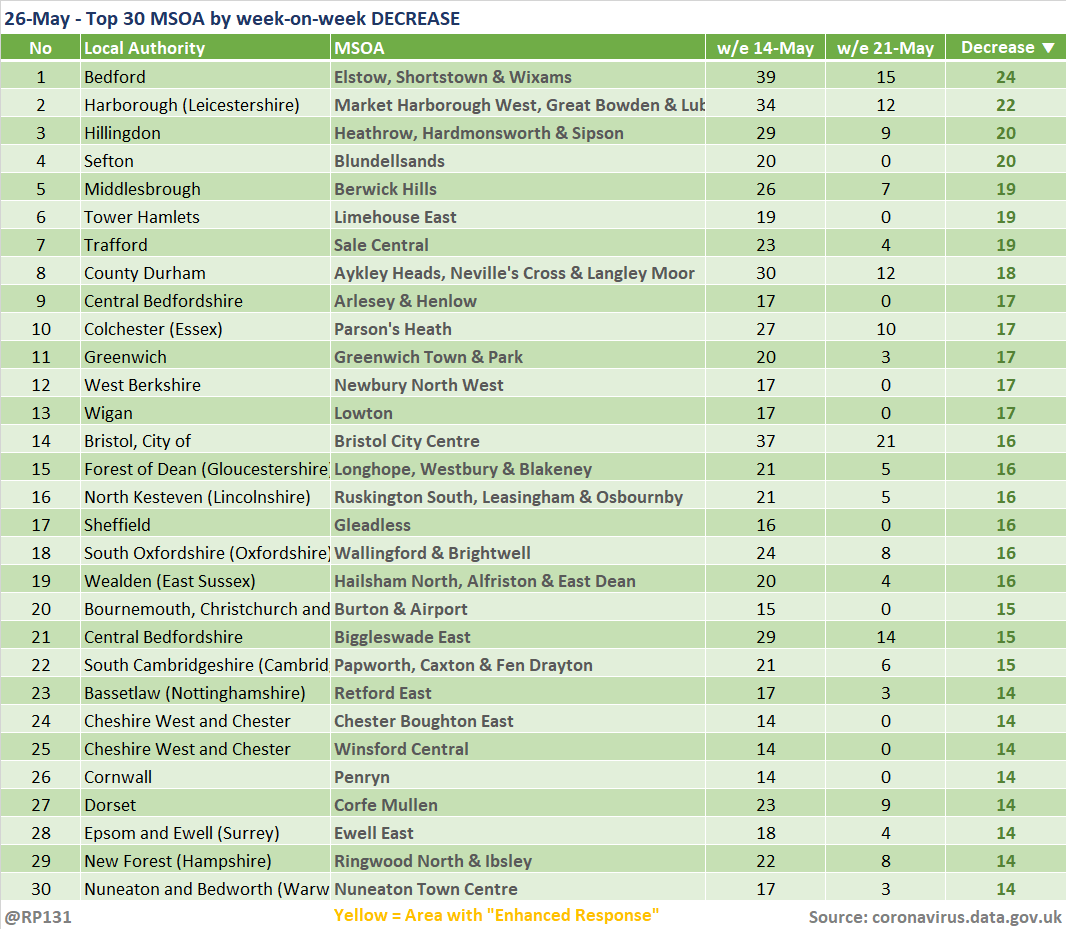Click the 'Gleadless' cell
This screenshot has width=1066, height=929.
pos(518,524)
